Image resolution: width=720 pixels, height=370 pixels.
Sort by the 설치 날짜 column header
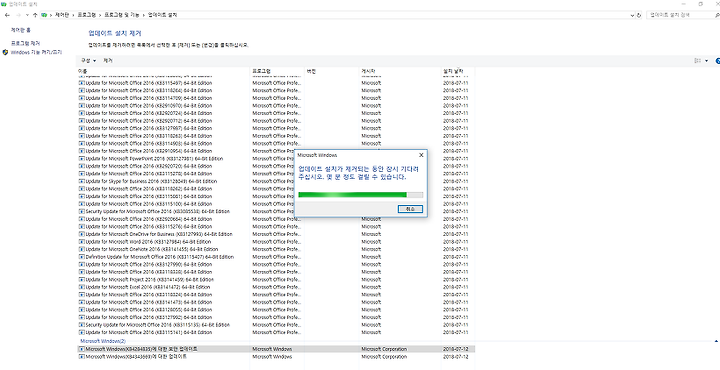[x=458, y=71]
